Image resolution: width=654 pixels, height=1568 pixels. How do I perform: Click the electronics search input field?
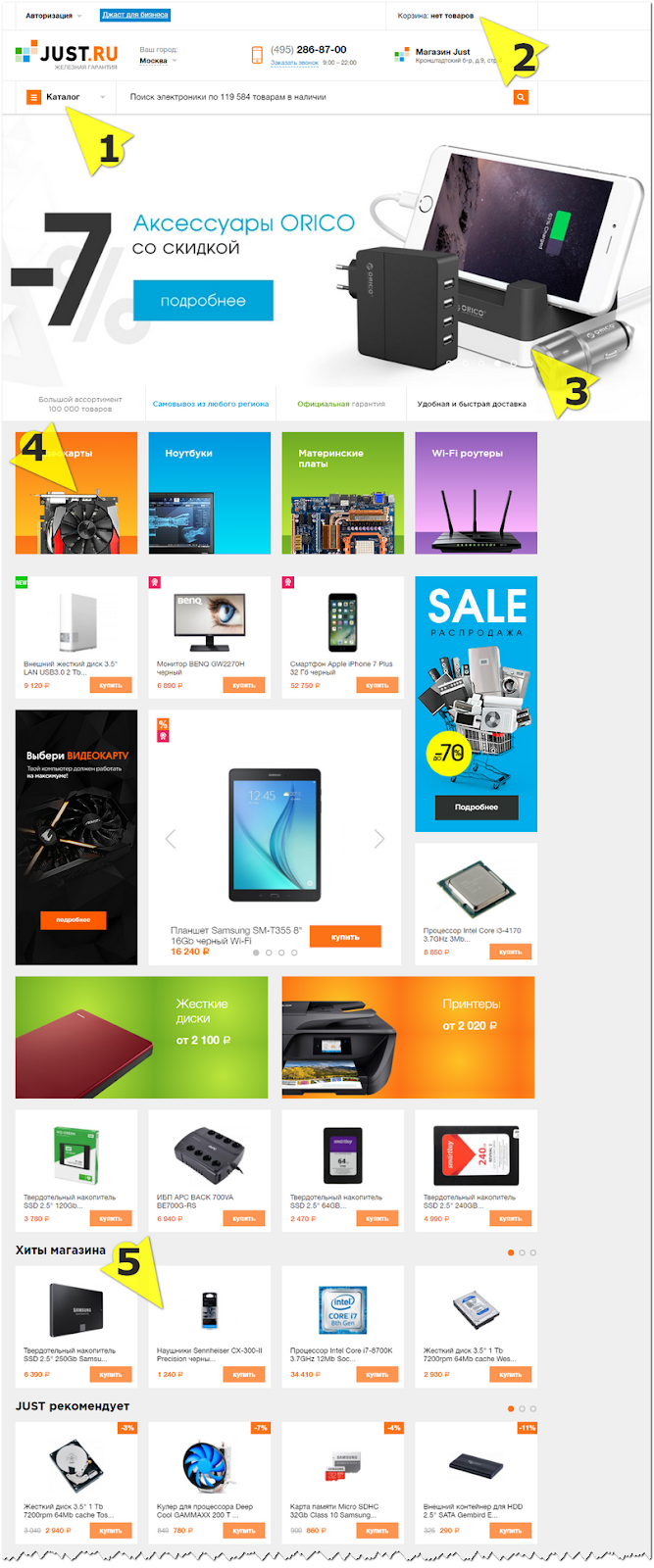click(314, 97)
